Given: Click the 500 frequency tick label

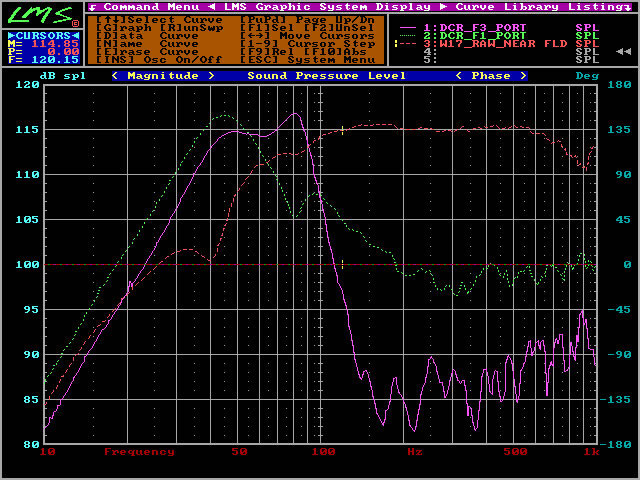Looking at the screenshot, I should [515, 452].
